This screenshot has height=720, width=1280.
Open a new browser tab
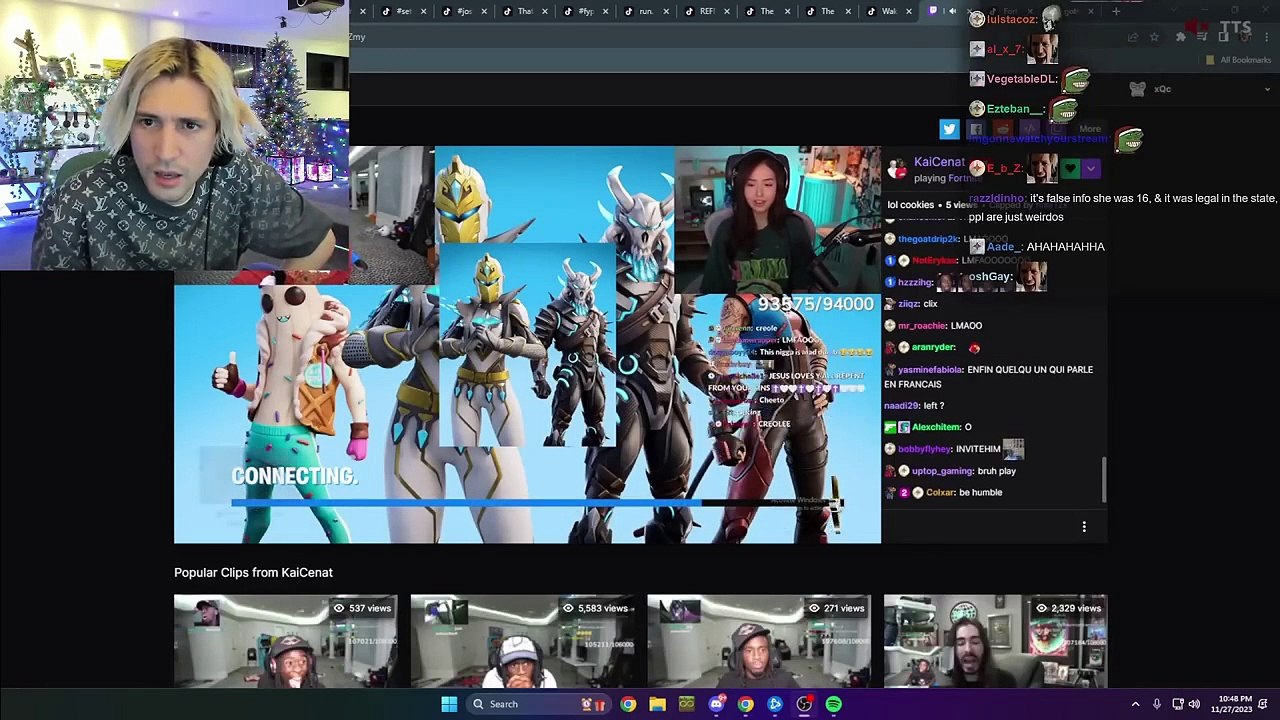click(x=1116, y=11)
